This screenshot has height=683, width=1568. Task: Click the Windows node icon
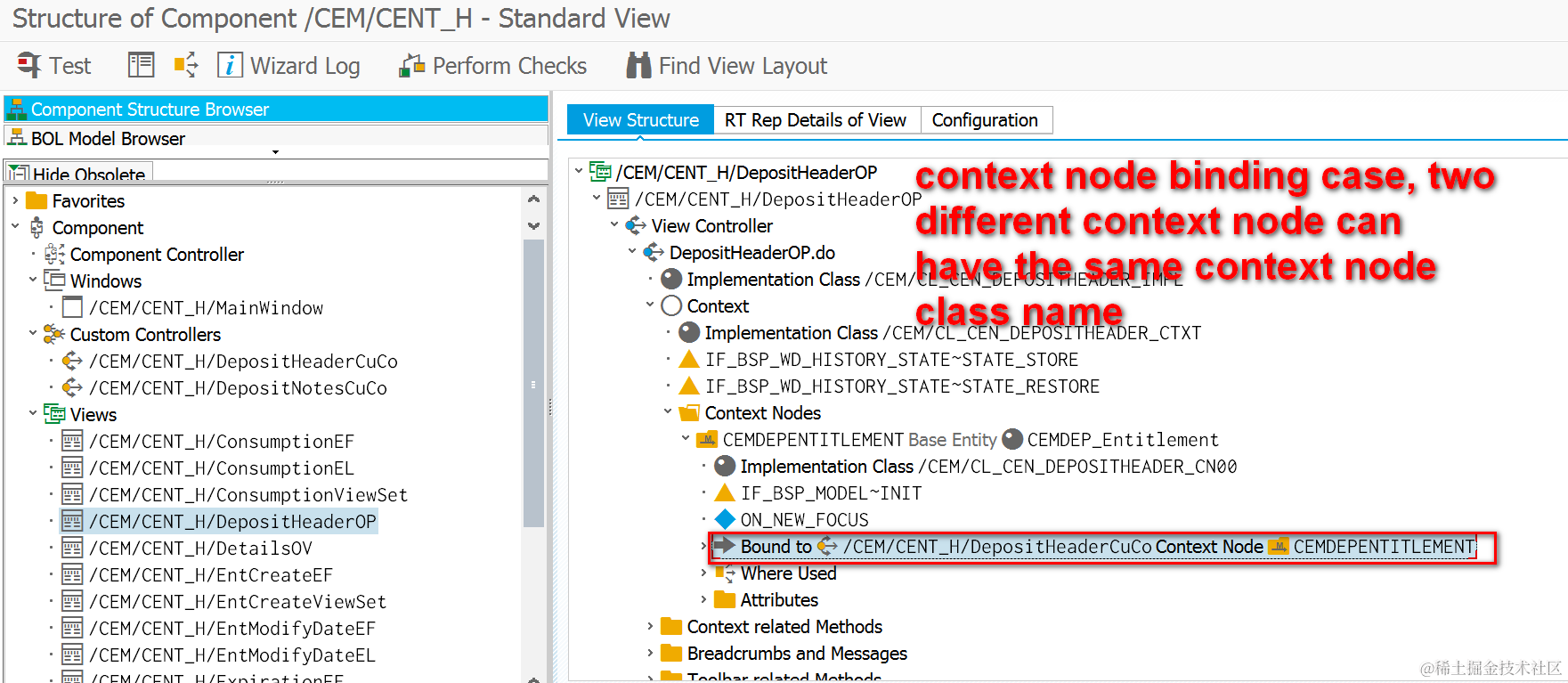(x=54, y=281)
